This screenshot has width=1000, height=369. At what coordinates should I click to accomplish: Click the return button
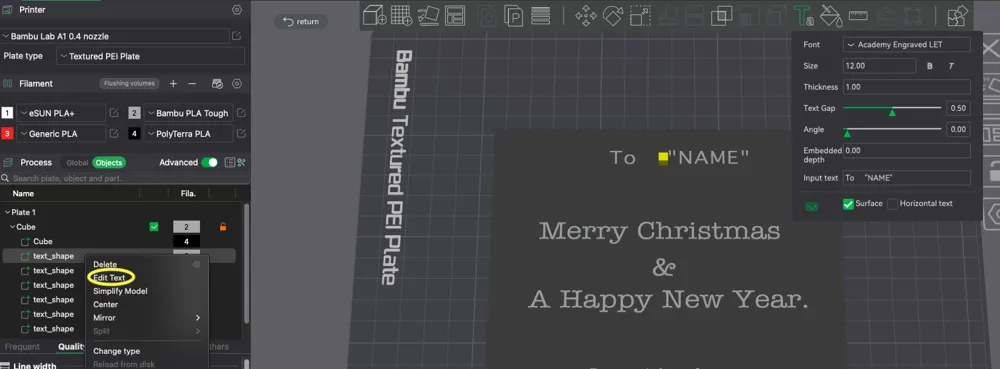301,22
